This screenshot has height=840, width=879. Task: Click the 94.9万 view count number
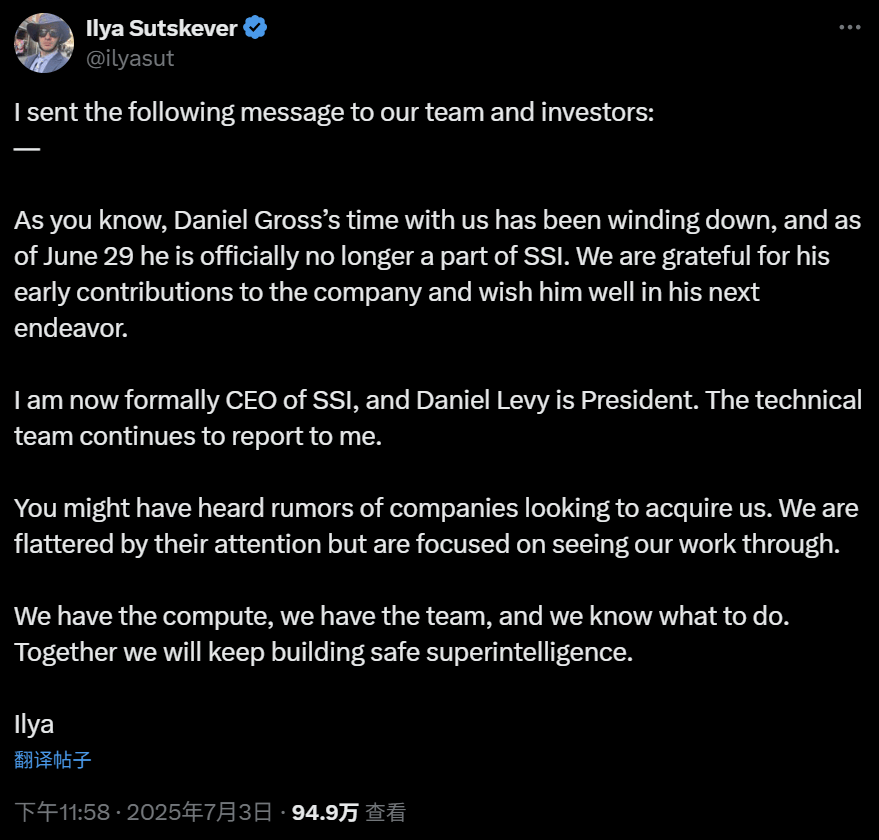326,812
